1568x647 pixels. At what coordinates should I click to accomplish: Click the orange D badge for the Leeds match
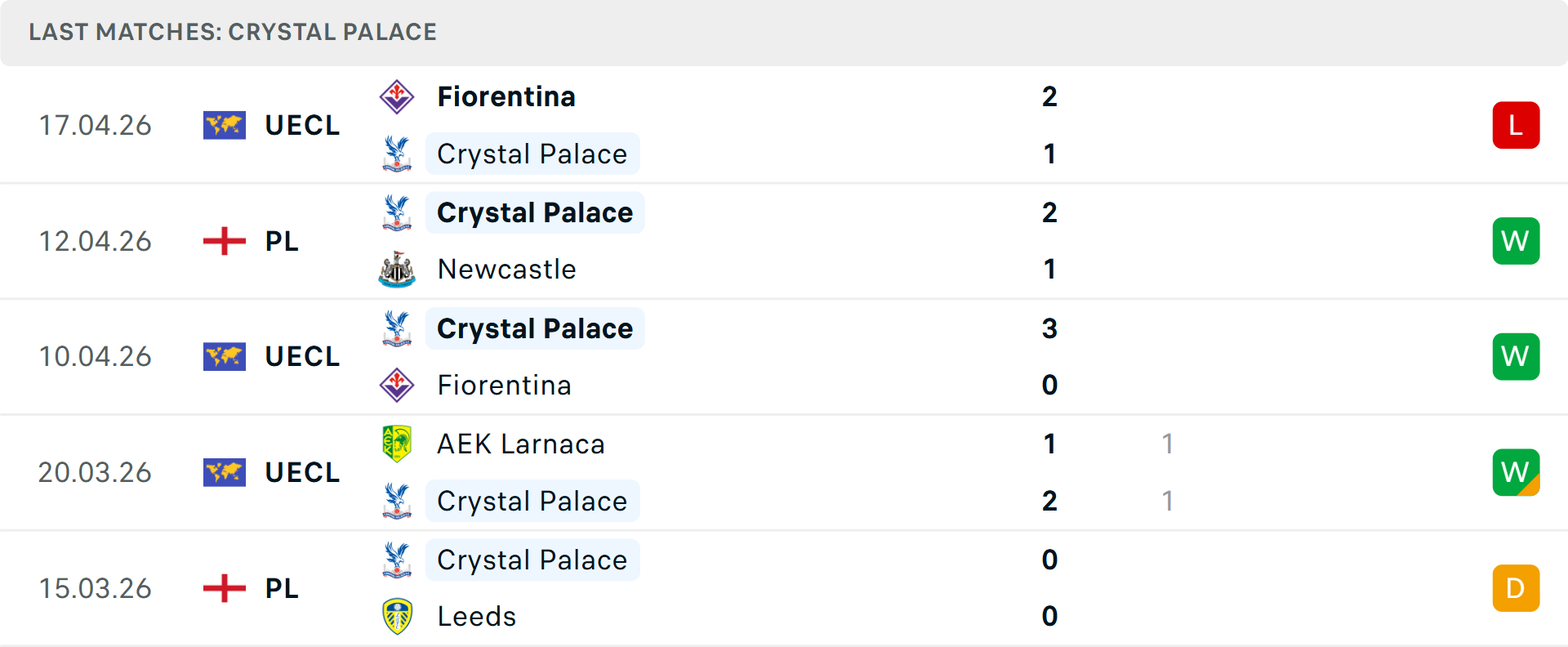(x=1516, y=587)
